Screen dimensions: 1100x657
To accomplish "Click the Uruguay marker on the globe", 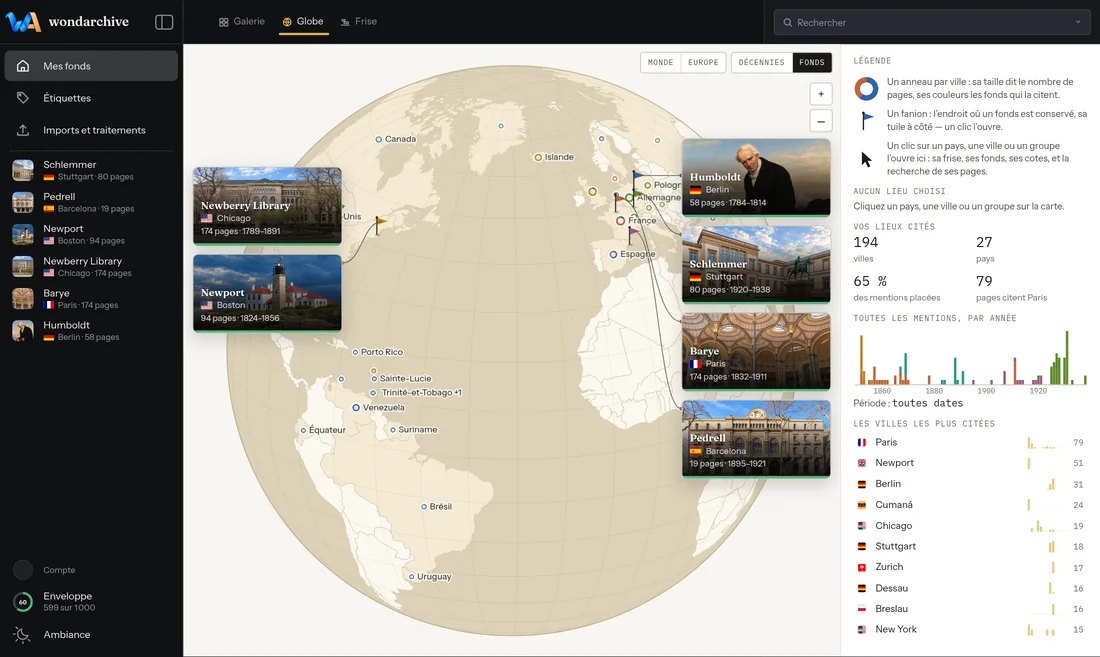I will click(x=411, y=576).
